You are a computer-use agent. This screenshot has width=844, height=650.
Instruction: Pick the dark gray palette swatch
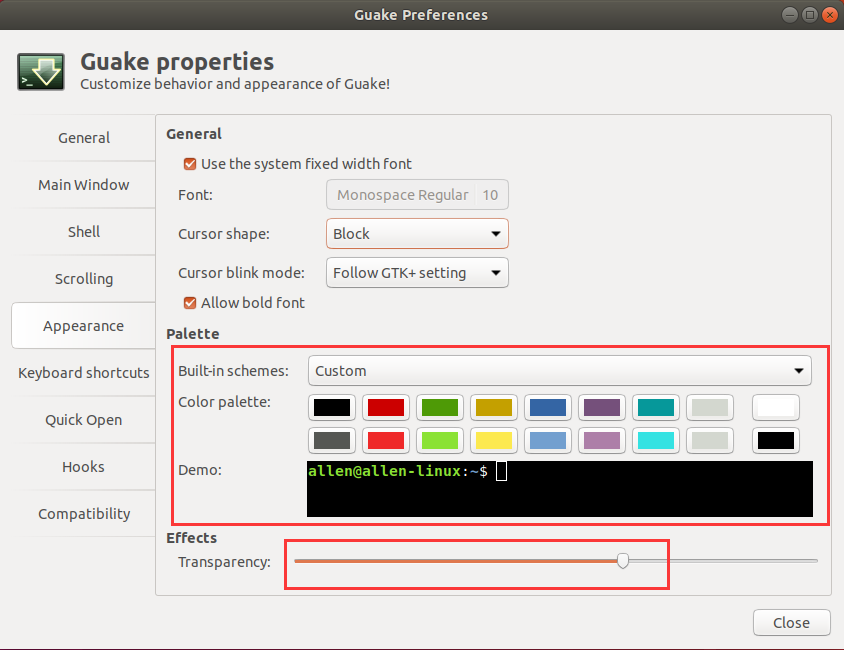point(332,440)
